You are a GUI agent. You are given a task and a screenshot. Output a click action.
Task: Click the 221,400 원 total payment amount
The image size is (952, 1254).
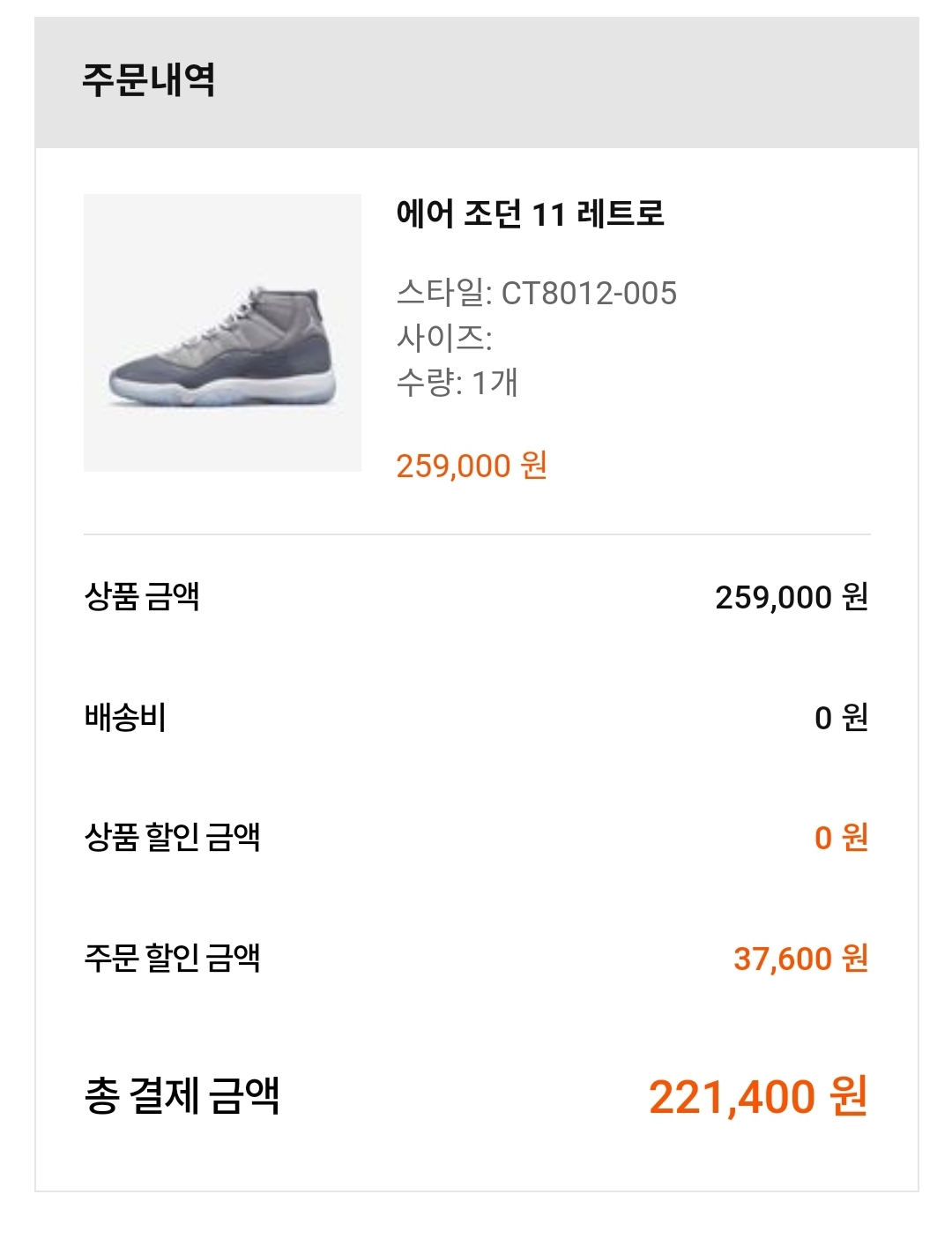[758, 1097]
